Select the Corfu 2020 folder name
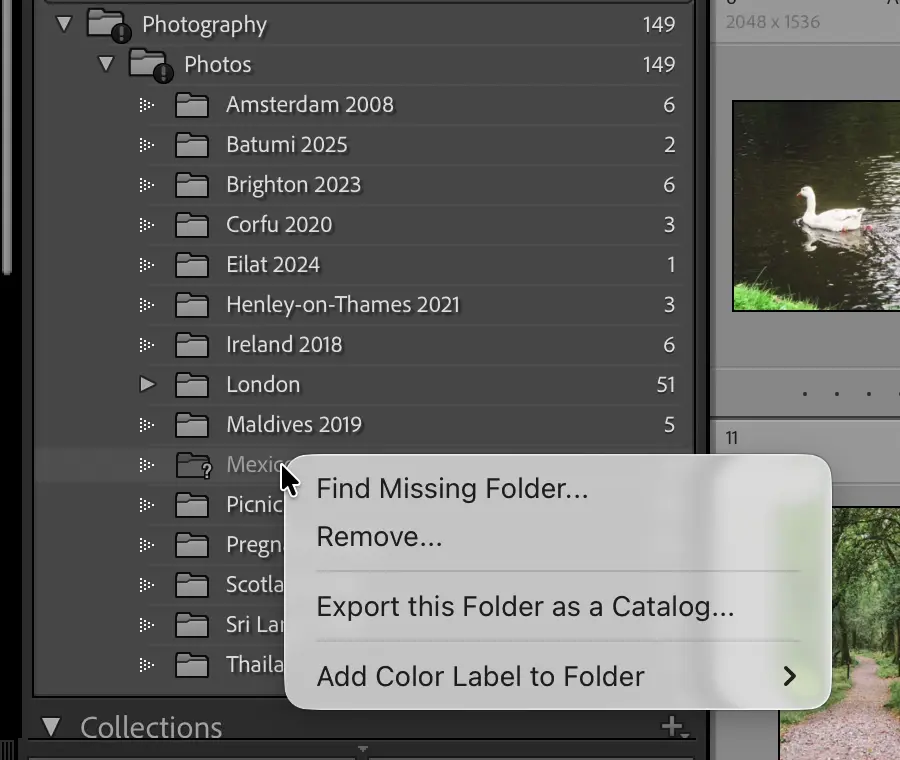 [279, 224]
